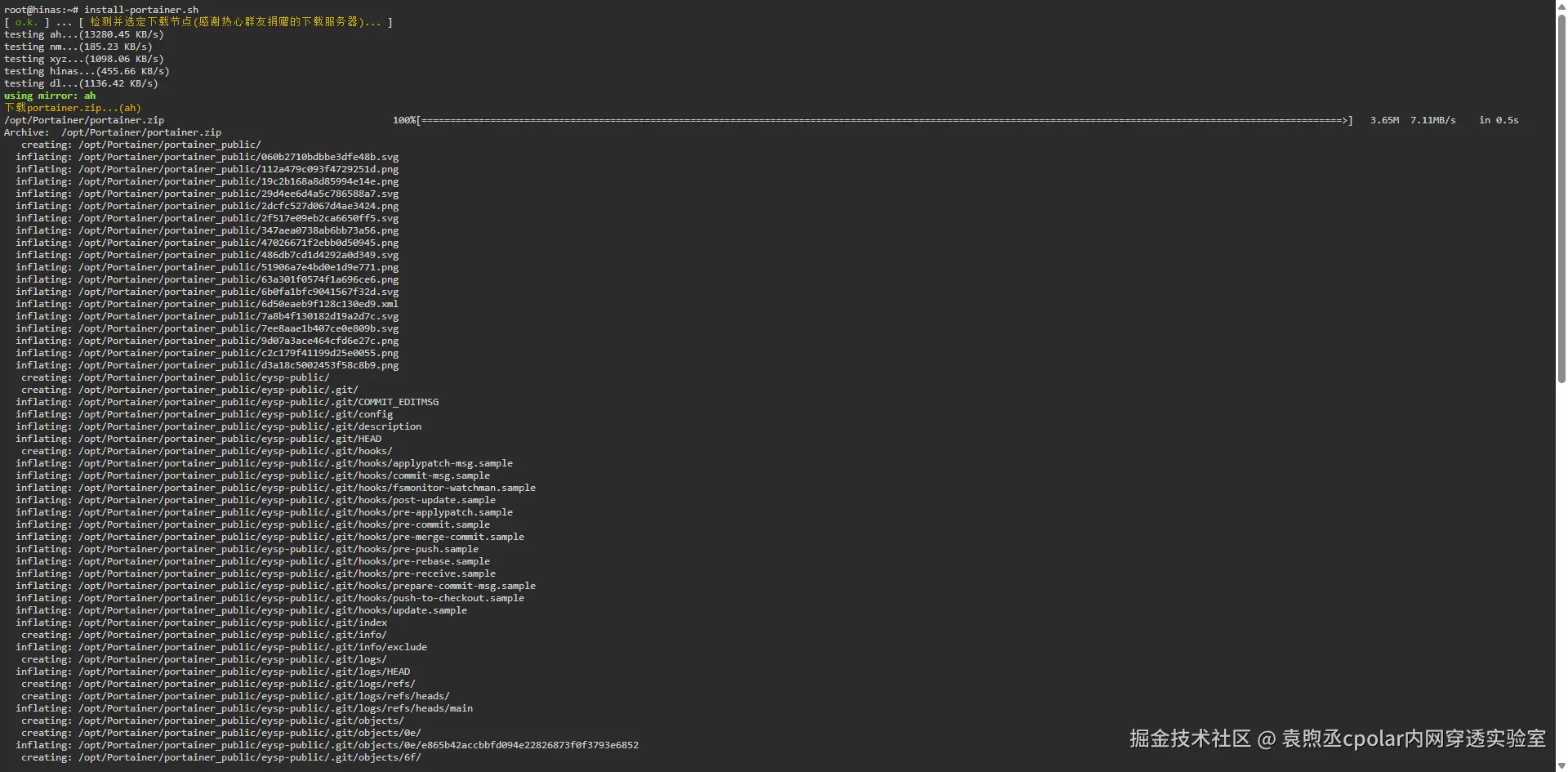Click the 29d4ee6d4a5c786588a7.svg file line
The height and width of the screenshot is (772, 1568).
coord(207,194)
